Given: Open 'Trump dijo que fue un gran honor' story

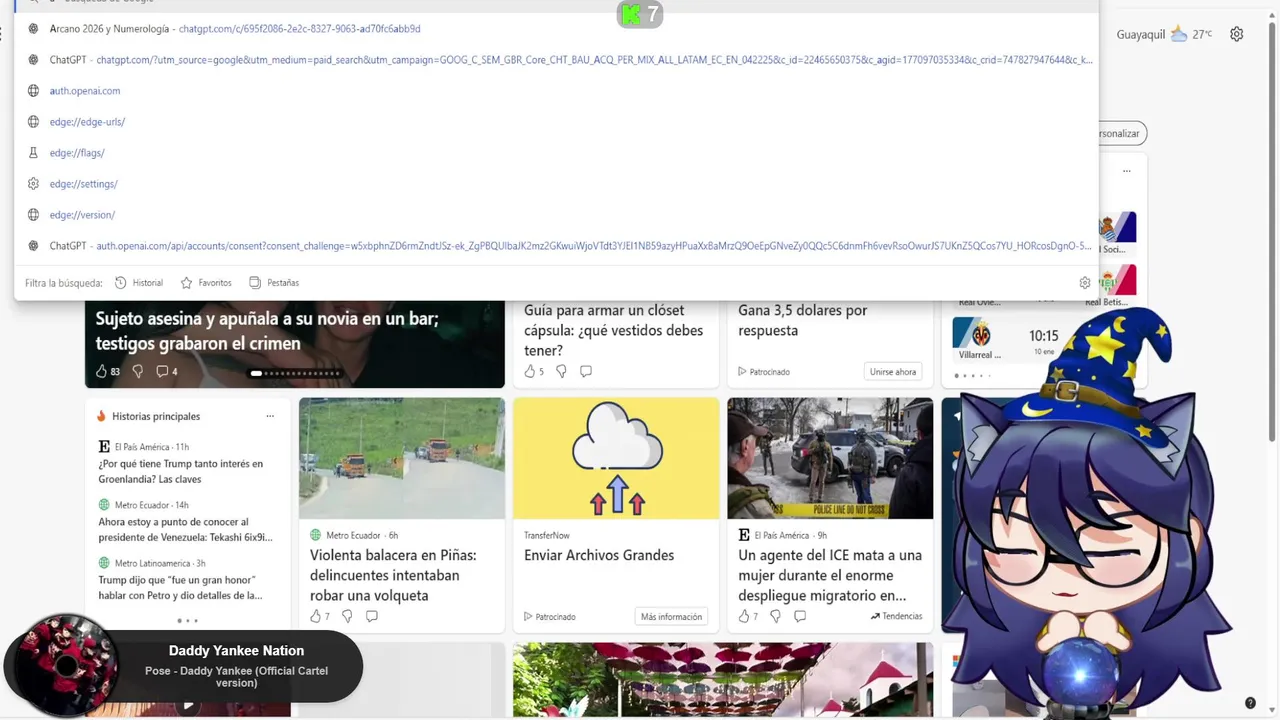Looking at the screenshot, I should (x=180, y=587).
